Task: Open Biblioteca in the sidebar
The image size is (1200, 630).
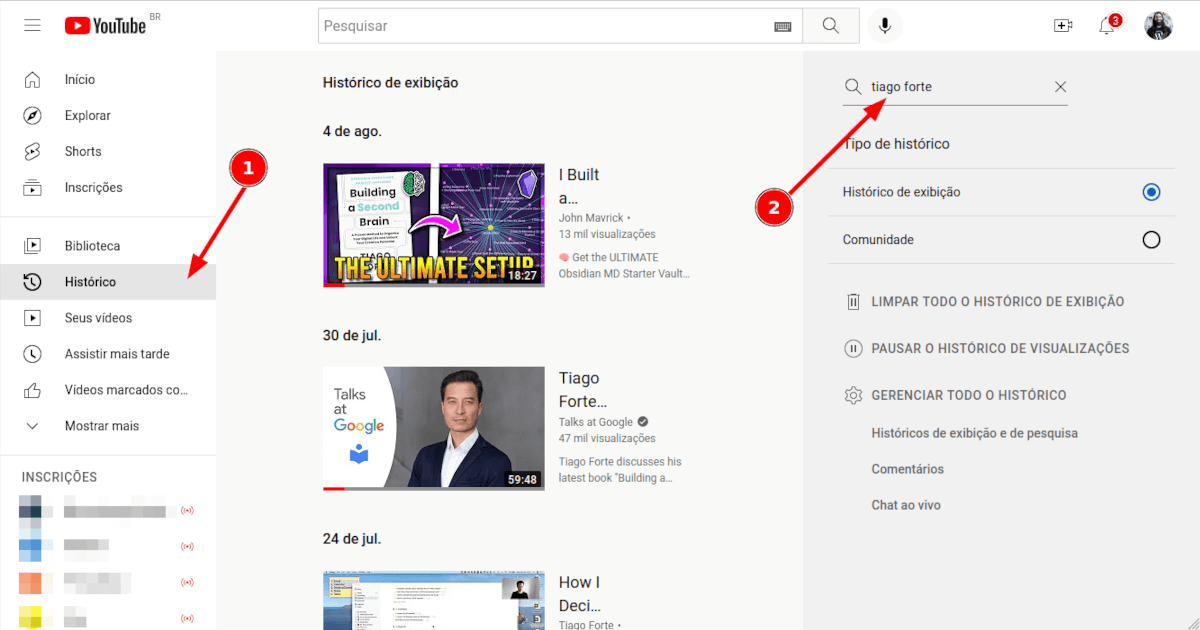Action: click(x=108, y=245)
